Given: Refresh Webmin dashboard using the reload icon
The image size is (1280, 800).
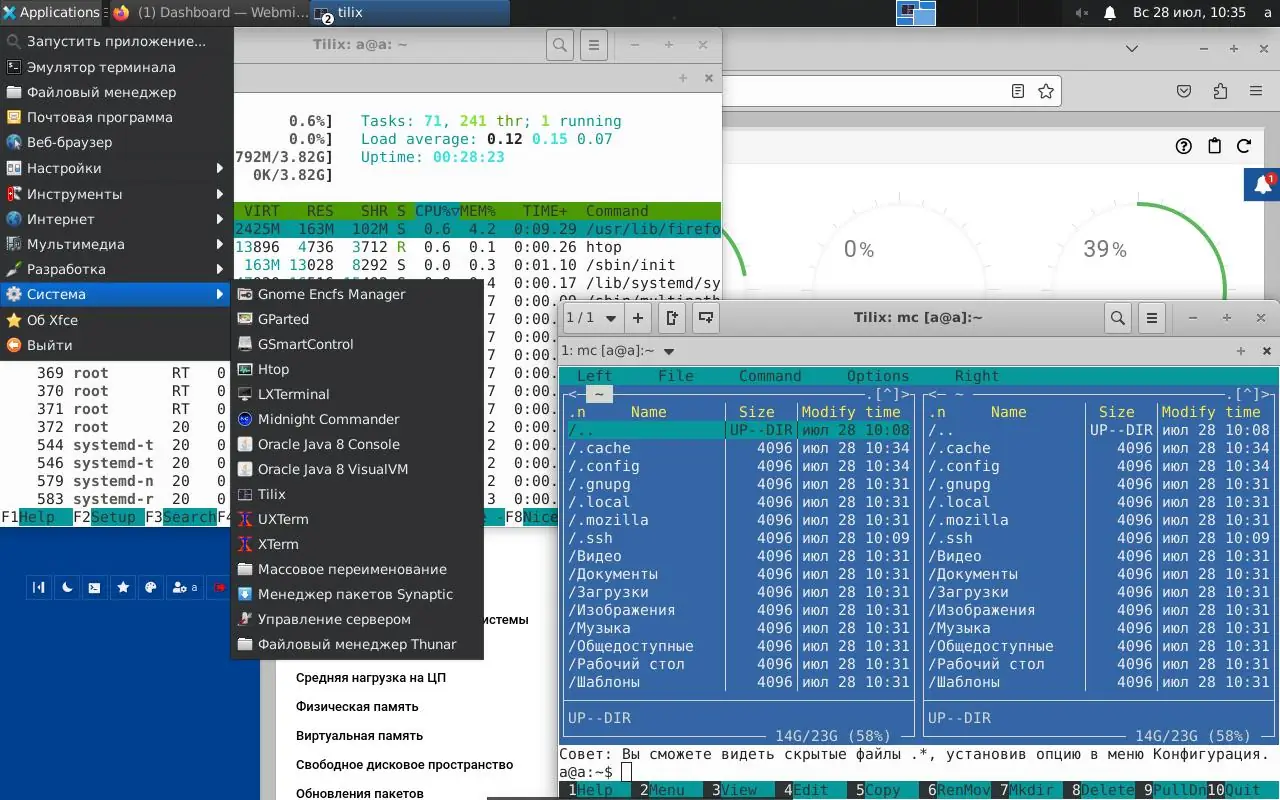Looking at the screenshot, I should click(x=1244, y=146).
